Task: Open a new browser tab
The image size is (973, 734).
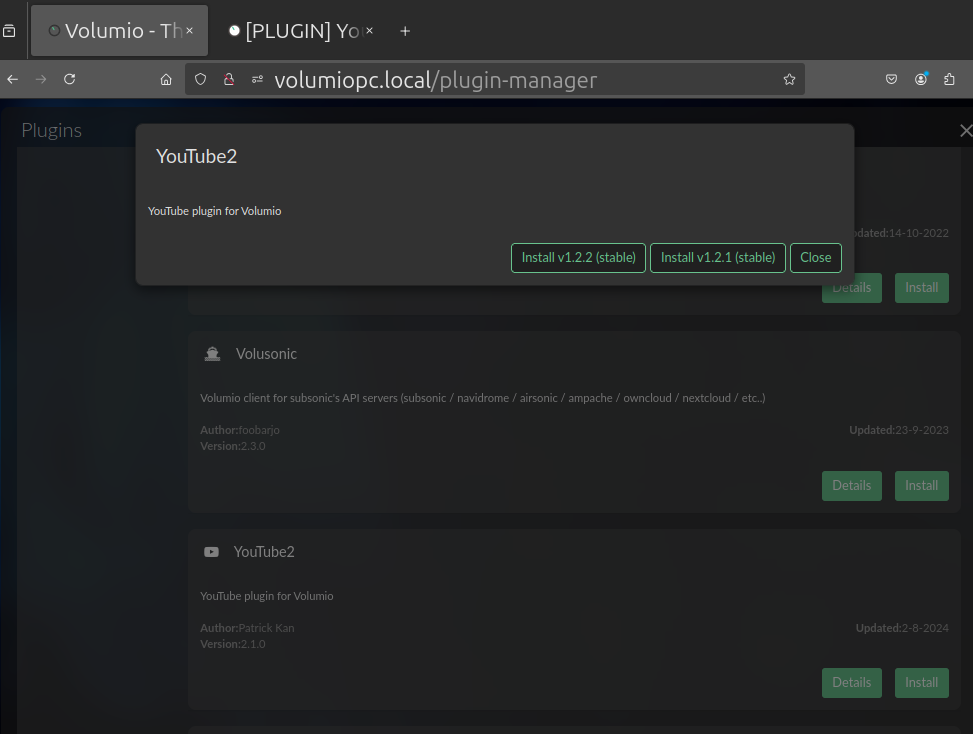Action: pos(405,31)
